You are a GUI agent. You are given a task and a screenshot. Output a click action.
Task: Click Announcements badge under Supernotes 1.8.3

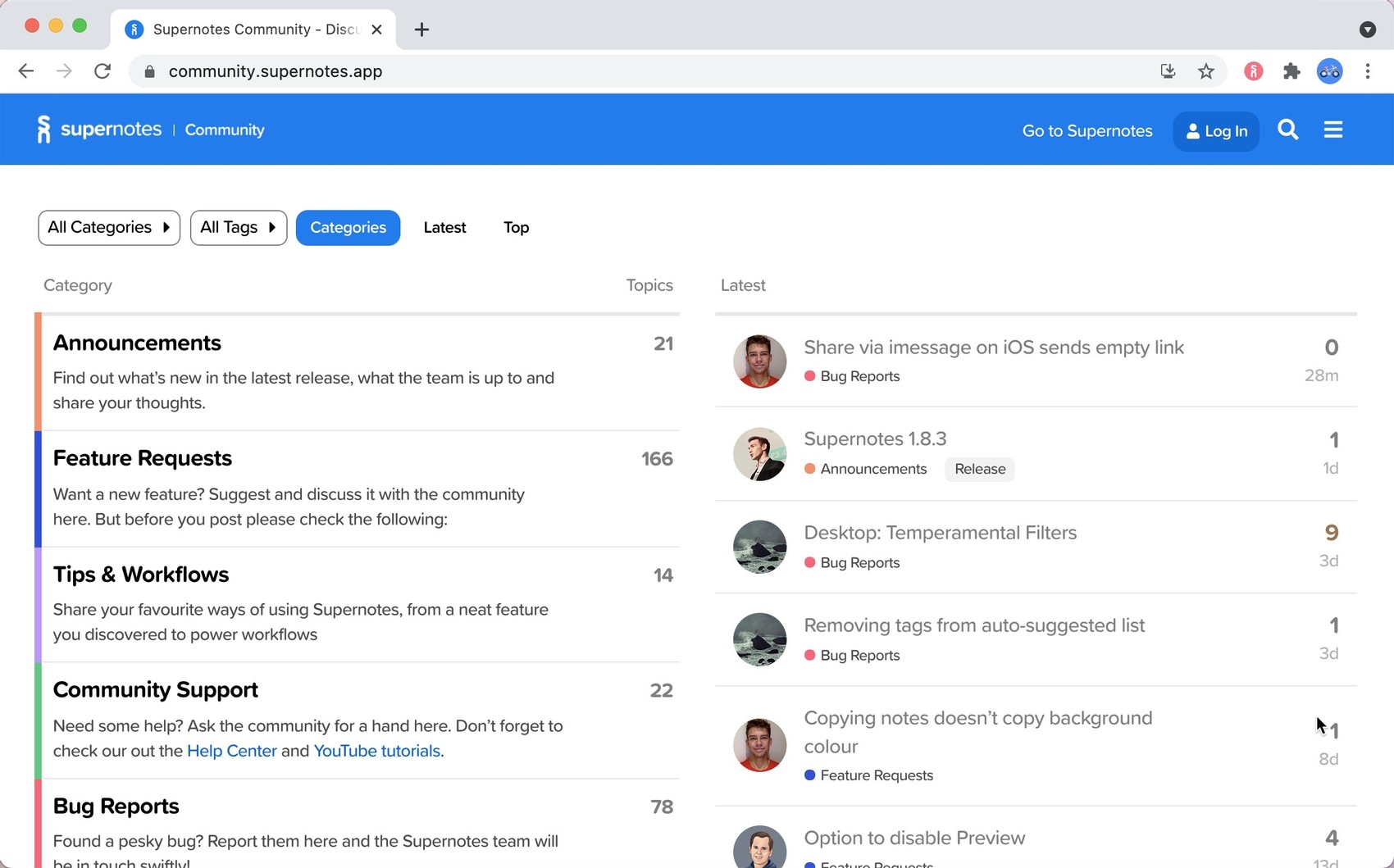point(866,469)
